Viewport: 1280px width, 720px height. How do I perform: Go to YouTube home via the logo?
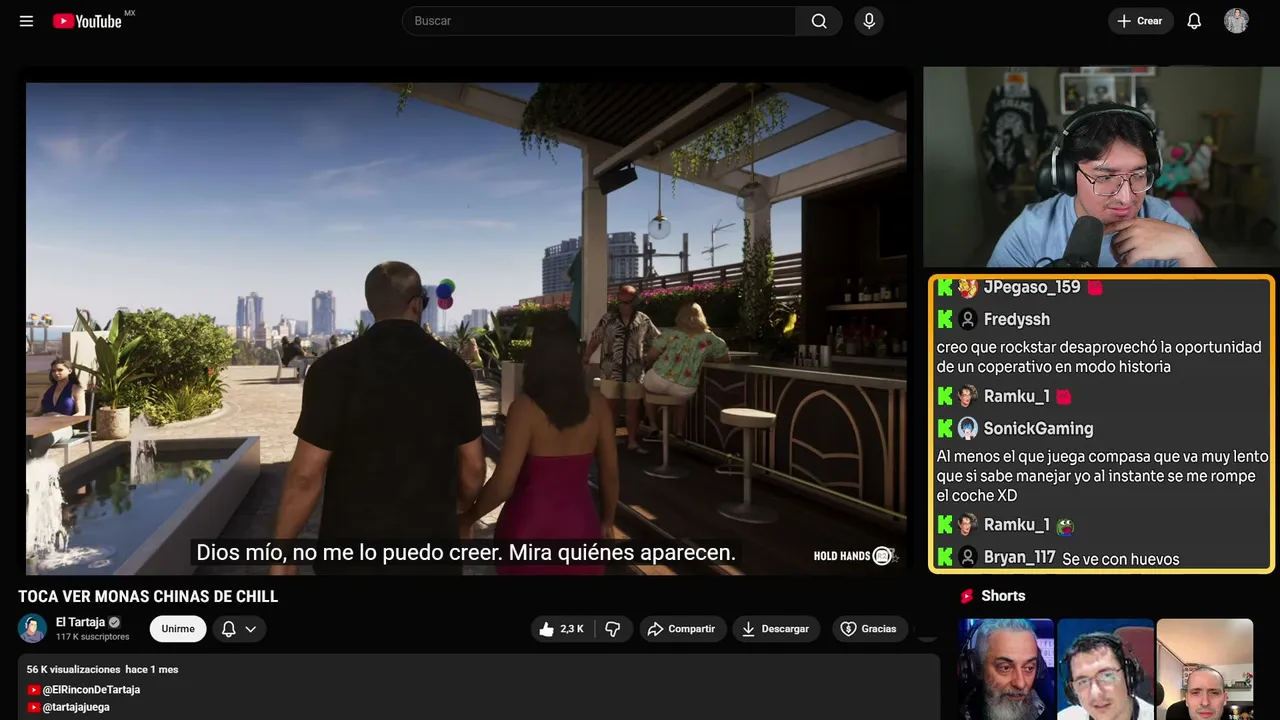click(x=87, y=21)
